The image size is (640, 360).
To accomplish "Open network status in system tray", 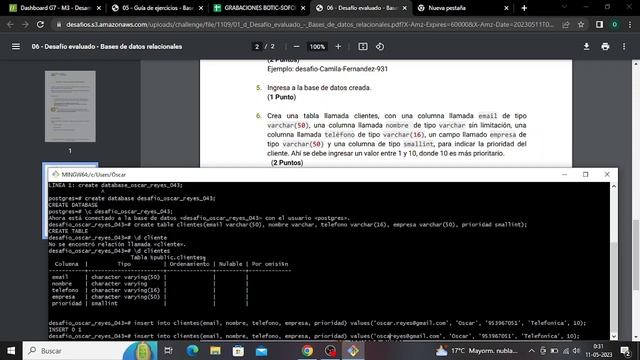I will click(x=565, y=351).
